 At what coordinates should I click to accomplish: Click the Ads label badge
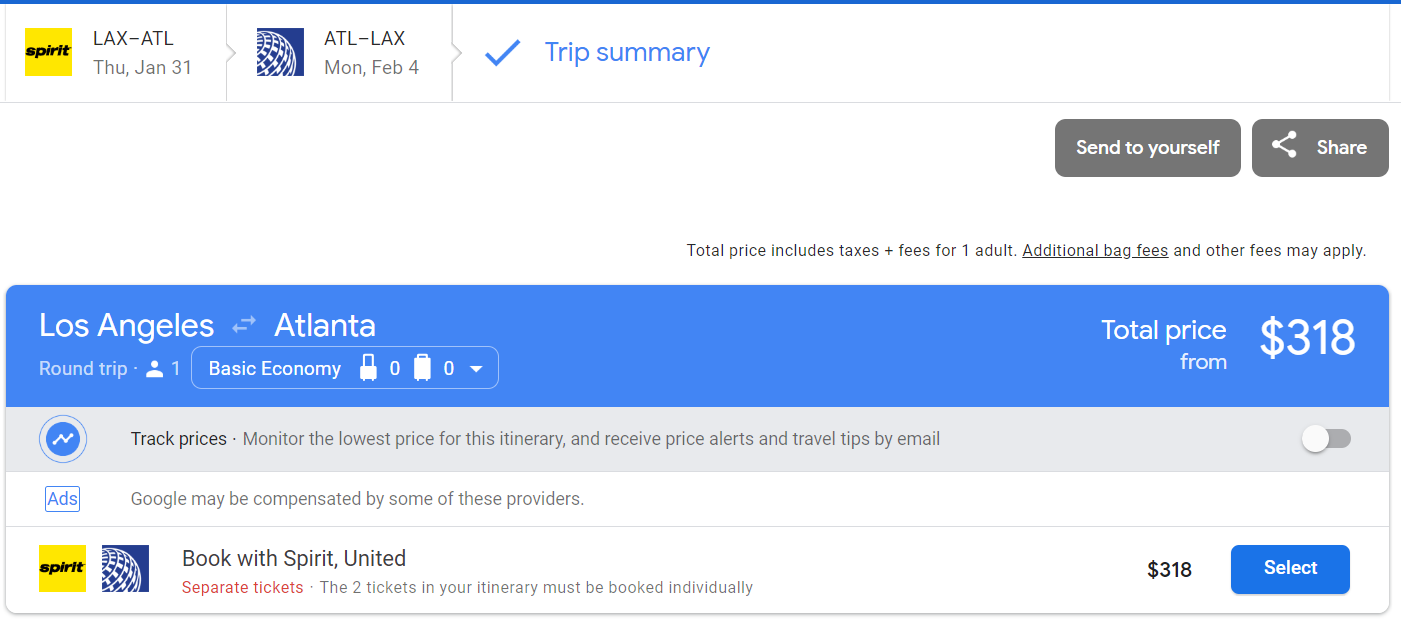point(62,499)
